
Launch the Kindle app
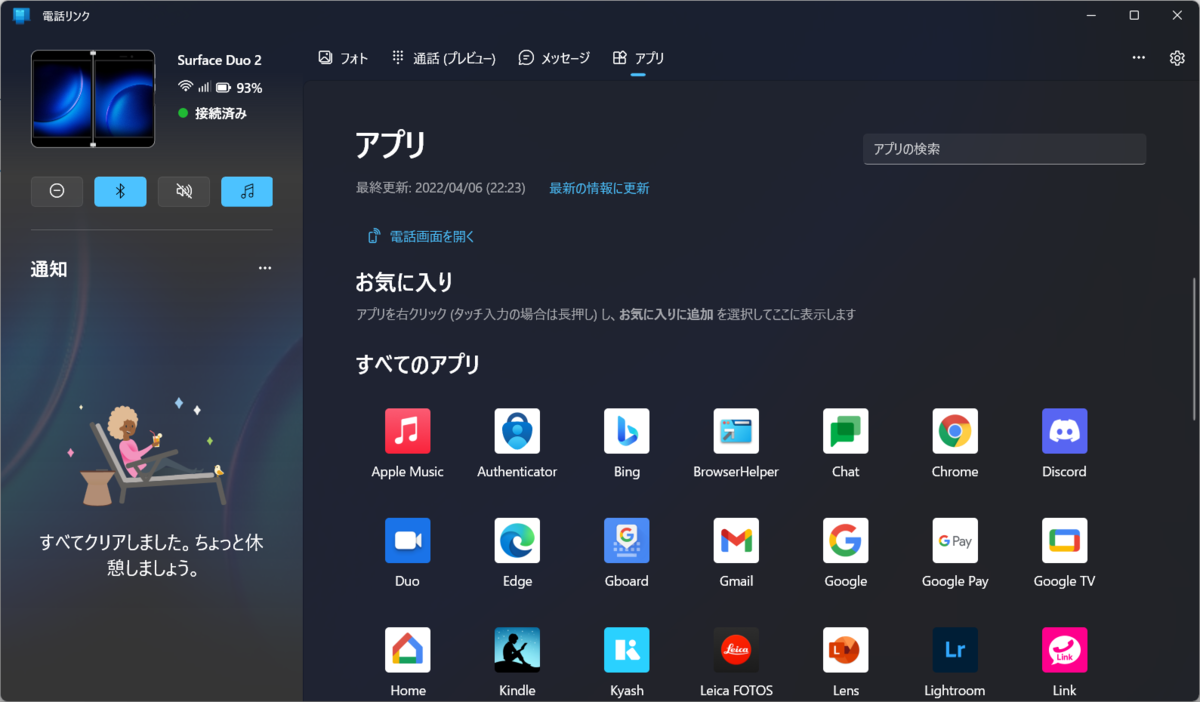[x=517, y=650]
